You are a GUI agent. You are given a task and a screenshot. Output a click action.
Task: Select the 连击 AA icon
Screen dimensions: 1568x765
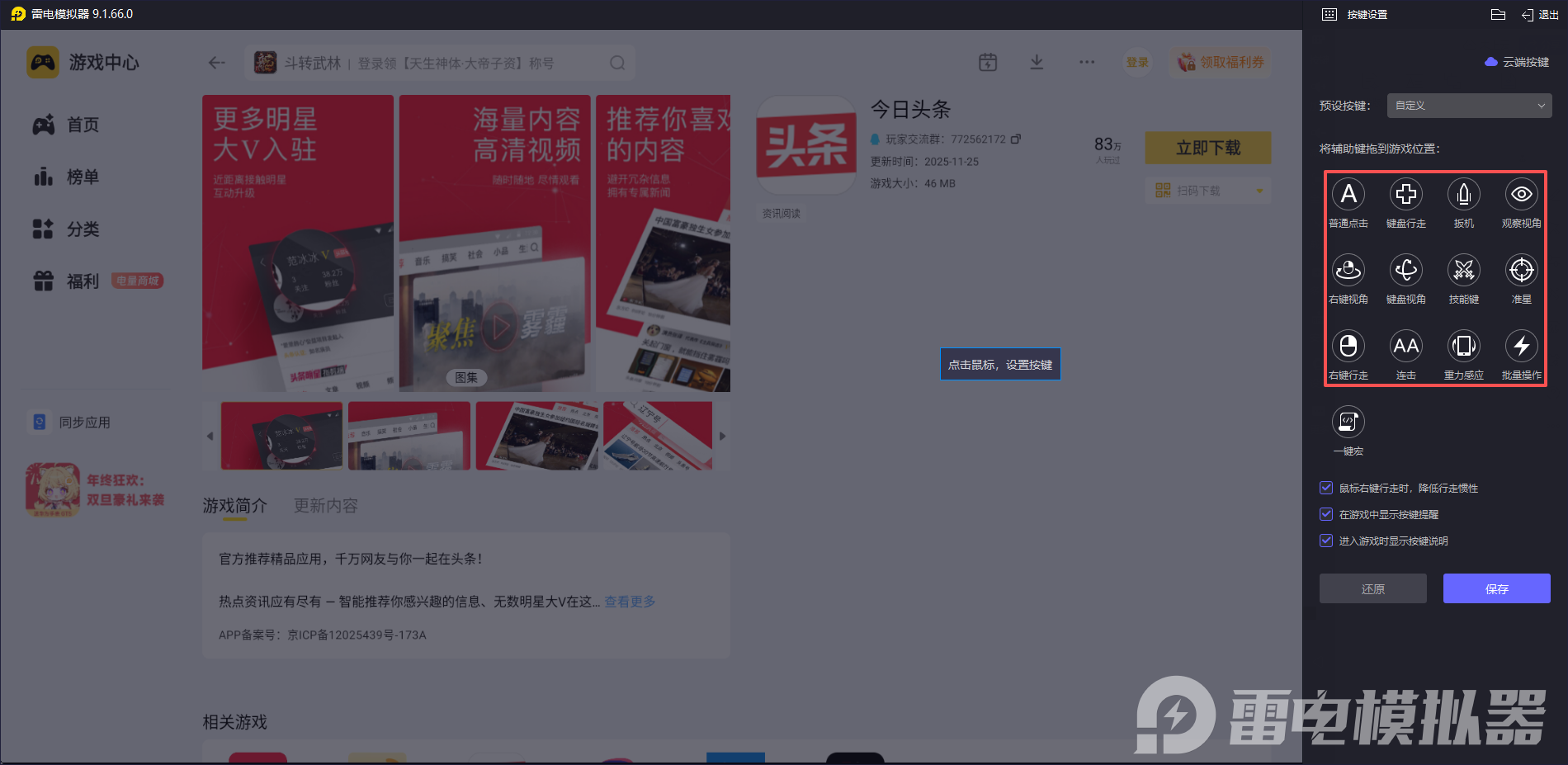pyautogui.click(x=1406, y=346)
